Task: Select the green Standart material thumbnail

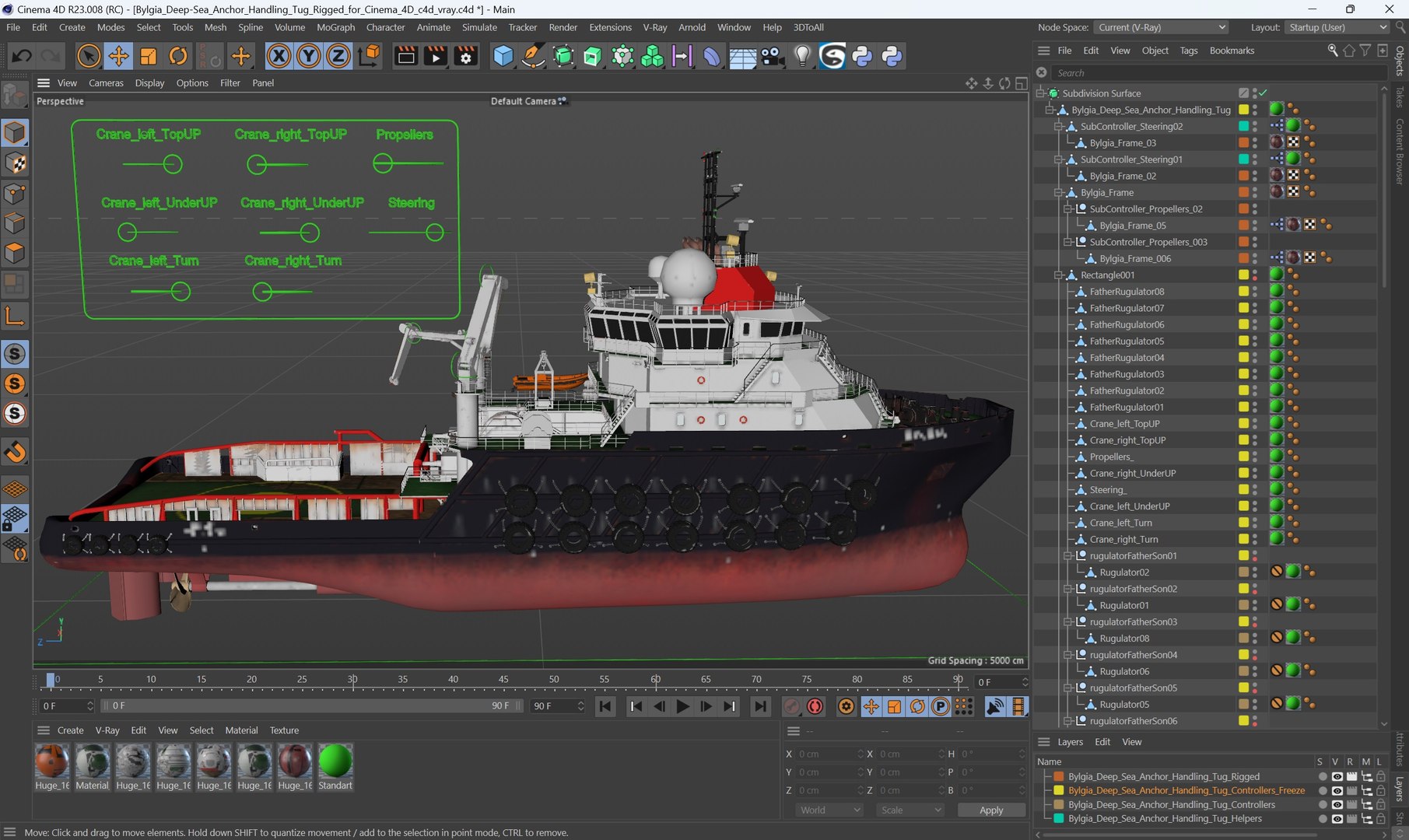Action: [x=335, y=761]
